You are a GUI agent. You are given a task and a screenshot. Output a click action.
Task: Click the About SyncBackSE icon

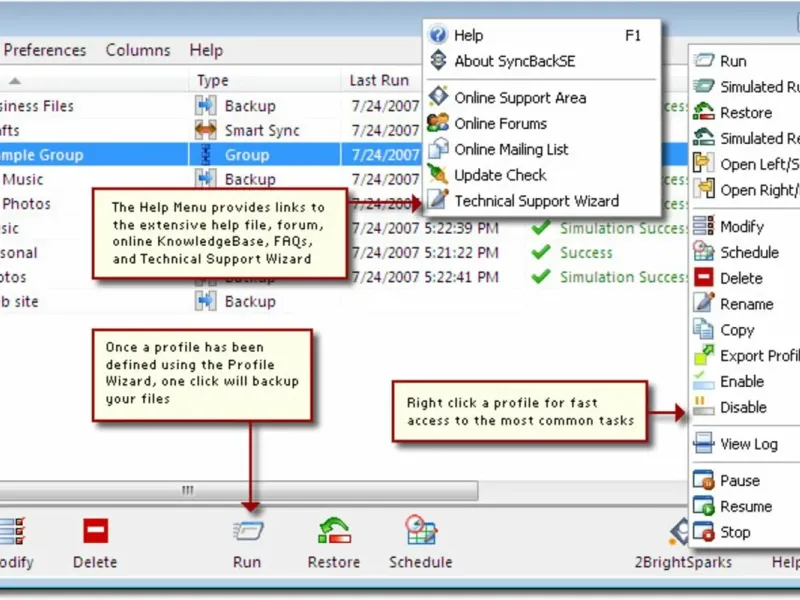tap(438, 60)
